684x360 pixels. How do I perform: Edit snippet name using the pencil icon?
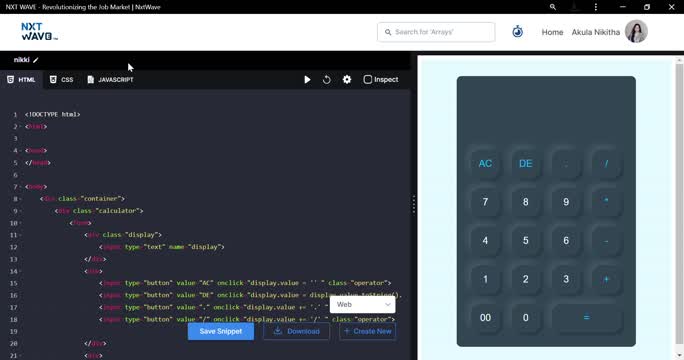point(36,60)
